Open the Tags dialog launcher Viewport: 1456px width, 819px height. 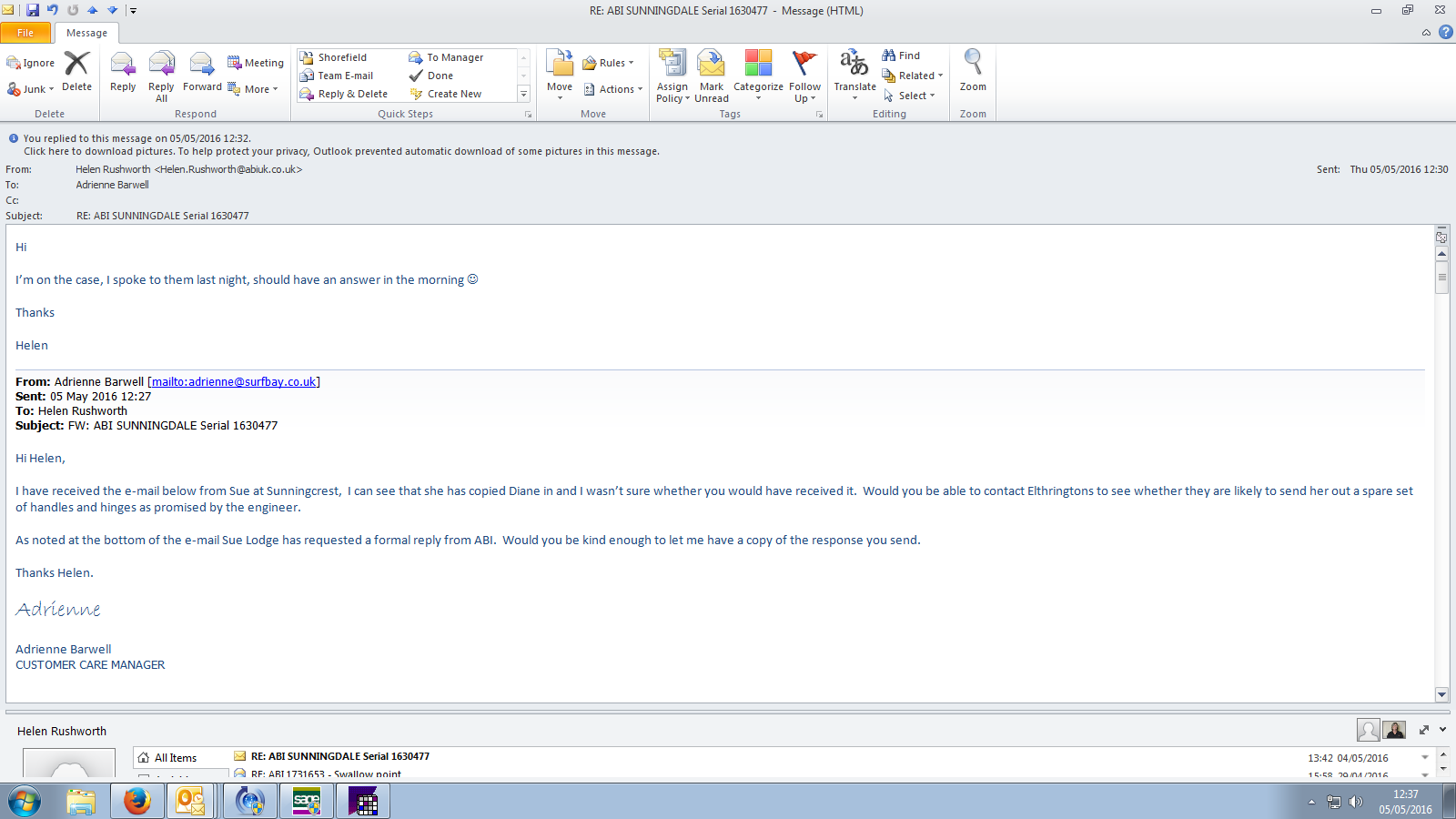(x=819, y=115)
